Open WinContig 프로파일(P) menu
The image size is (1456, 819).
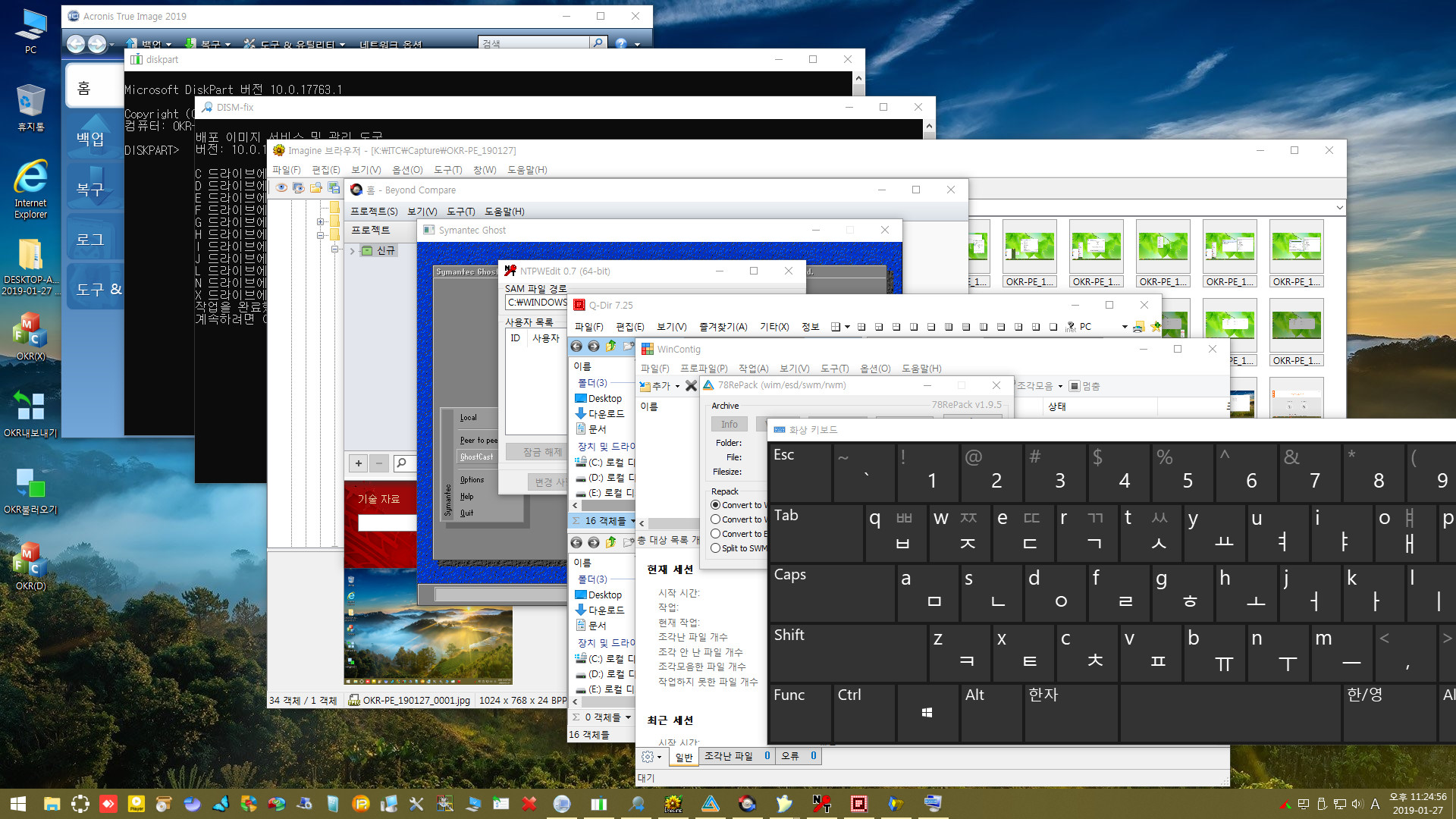(x=703, y=369)
